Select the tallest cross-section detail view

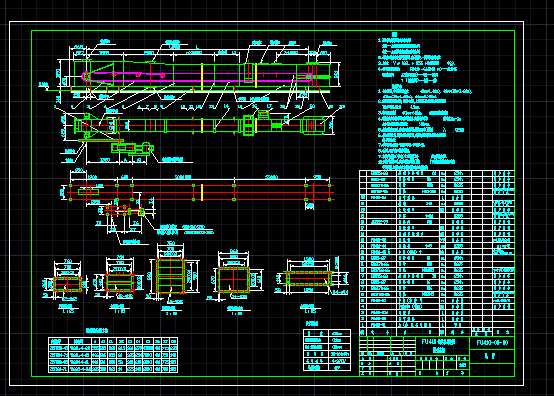coord(171,276)
